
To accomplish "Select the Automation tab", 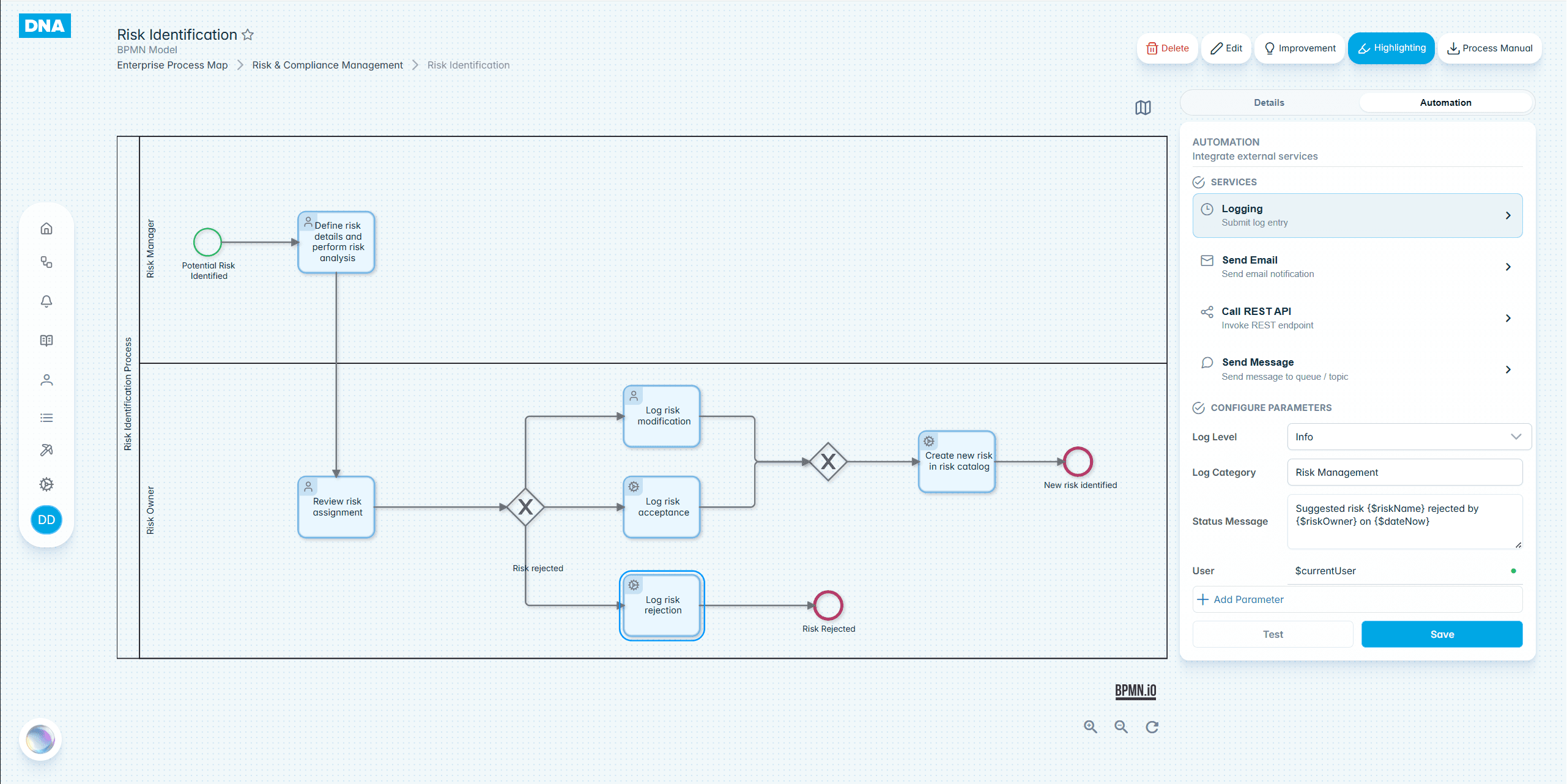I will click(1445, 103).
